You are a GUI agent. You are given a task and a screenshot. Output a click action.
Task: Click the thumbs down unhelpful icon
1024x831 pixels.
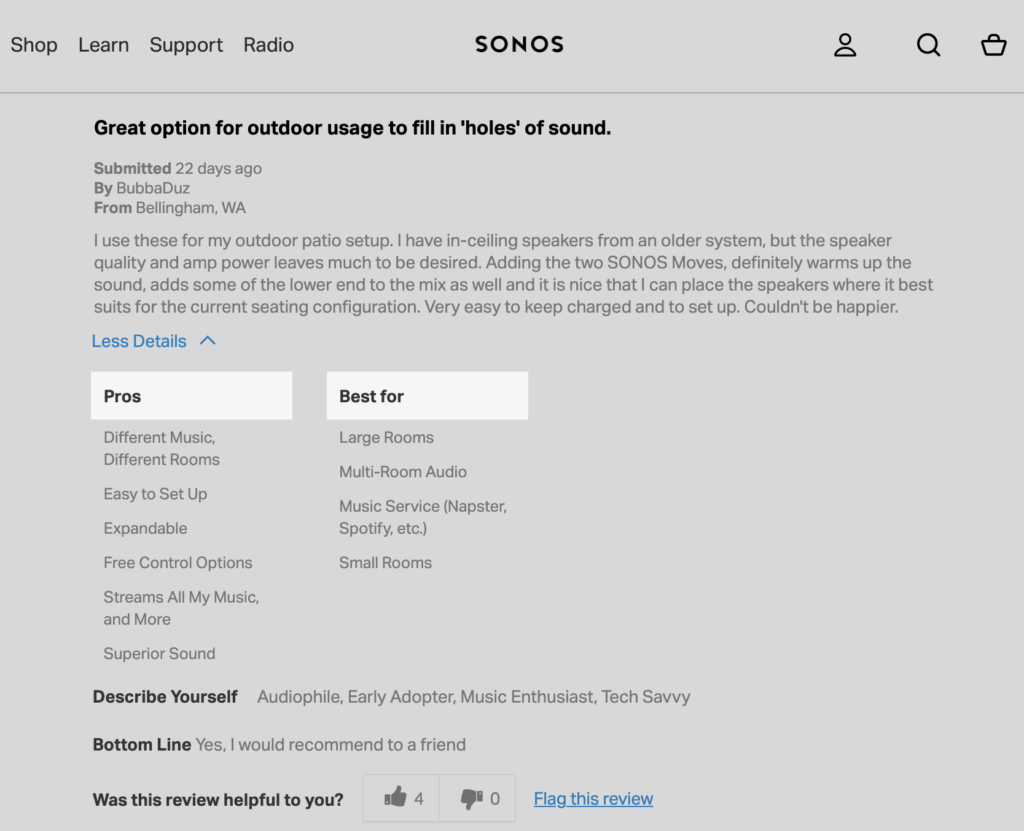pos(471,798)
